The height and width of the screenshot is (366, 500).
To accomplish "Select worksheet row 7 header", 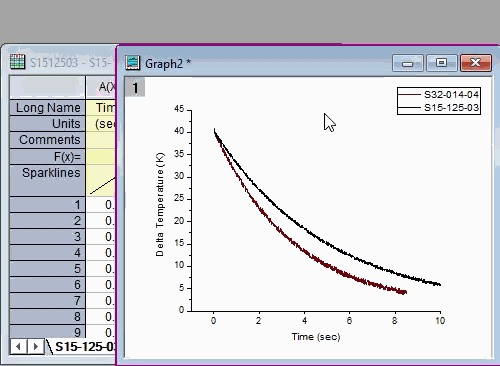I will [47, 301].
